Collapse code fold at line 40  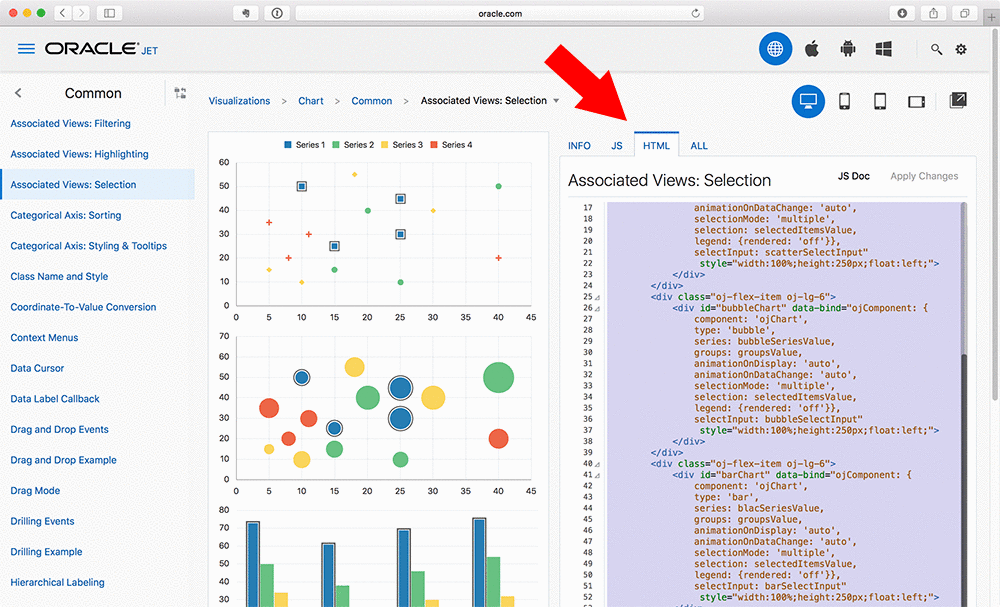click(598, 464)
